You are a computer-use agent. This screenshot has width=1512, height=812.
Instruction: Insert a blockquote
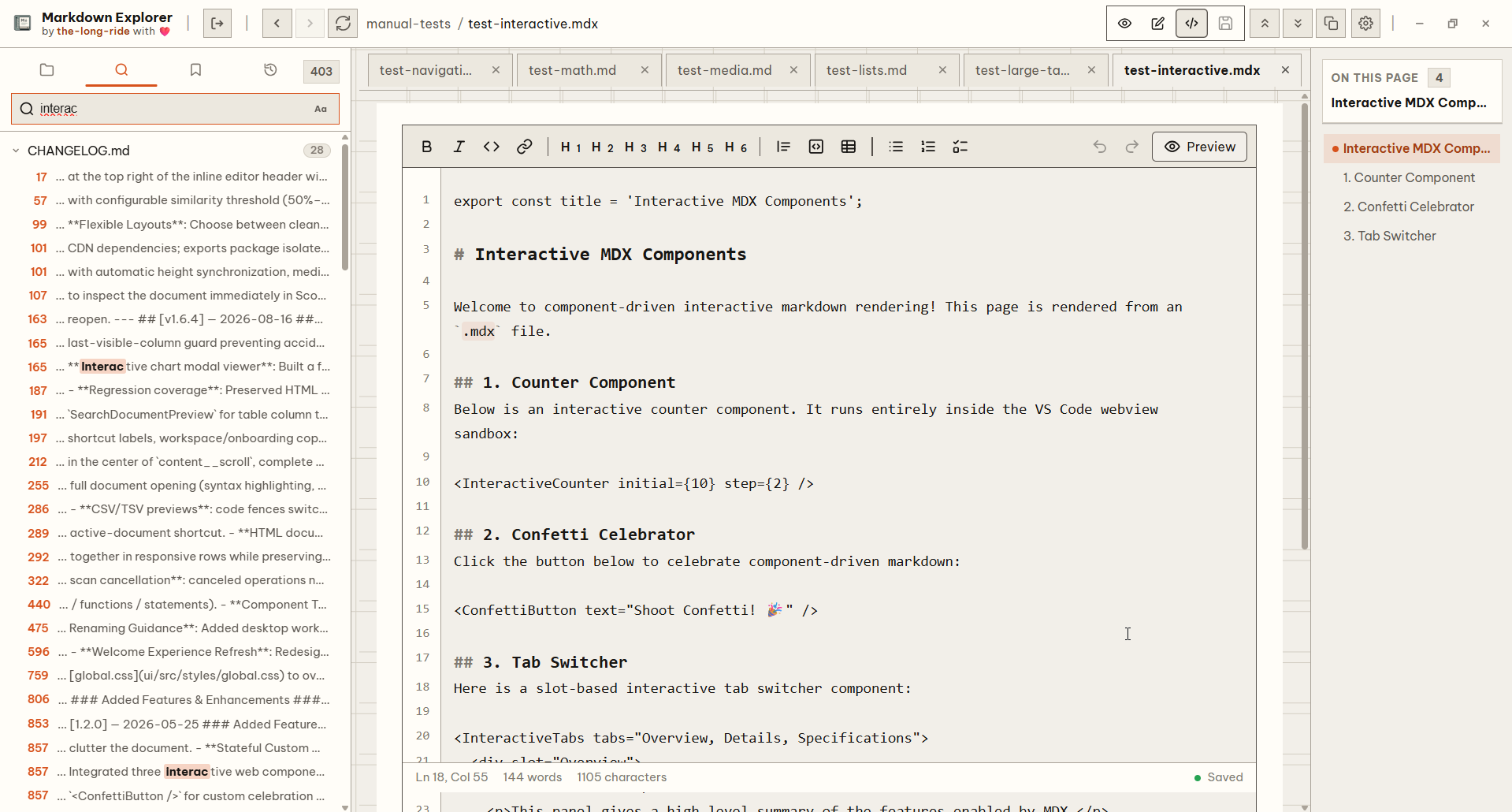(x=783, y=147)
